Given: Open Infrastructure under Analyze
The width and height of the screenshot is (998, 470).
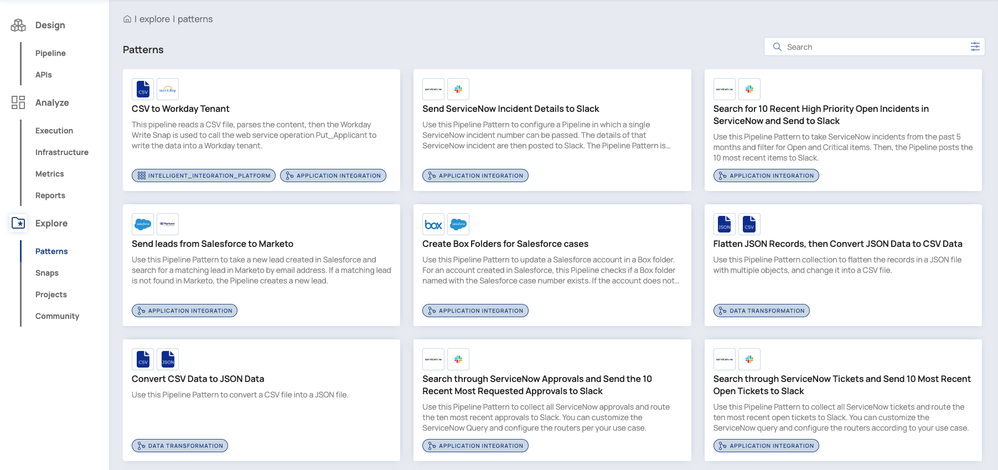Looking at the screenshot, I should [x=62, y=153].
